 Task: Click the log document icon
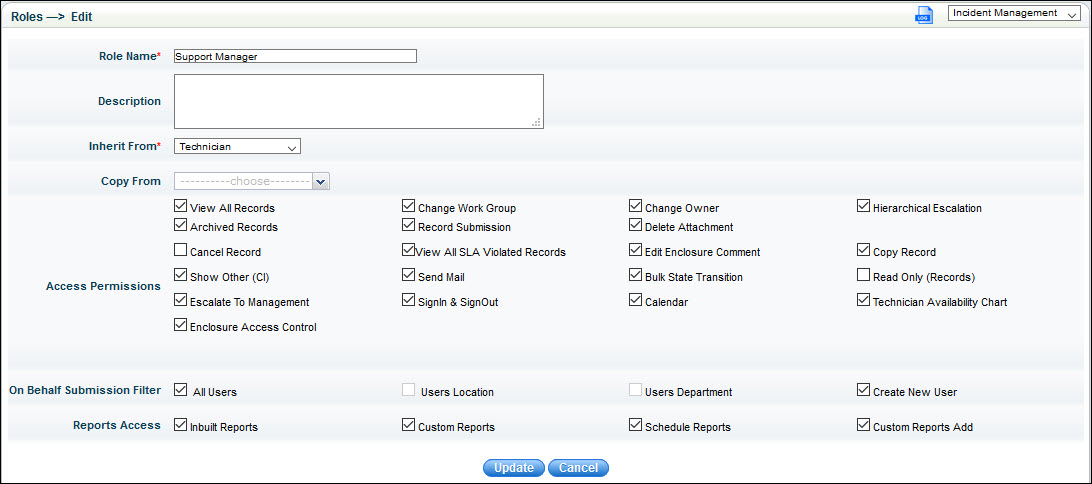tap(924, 15)
